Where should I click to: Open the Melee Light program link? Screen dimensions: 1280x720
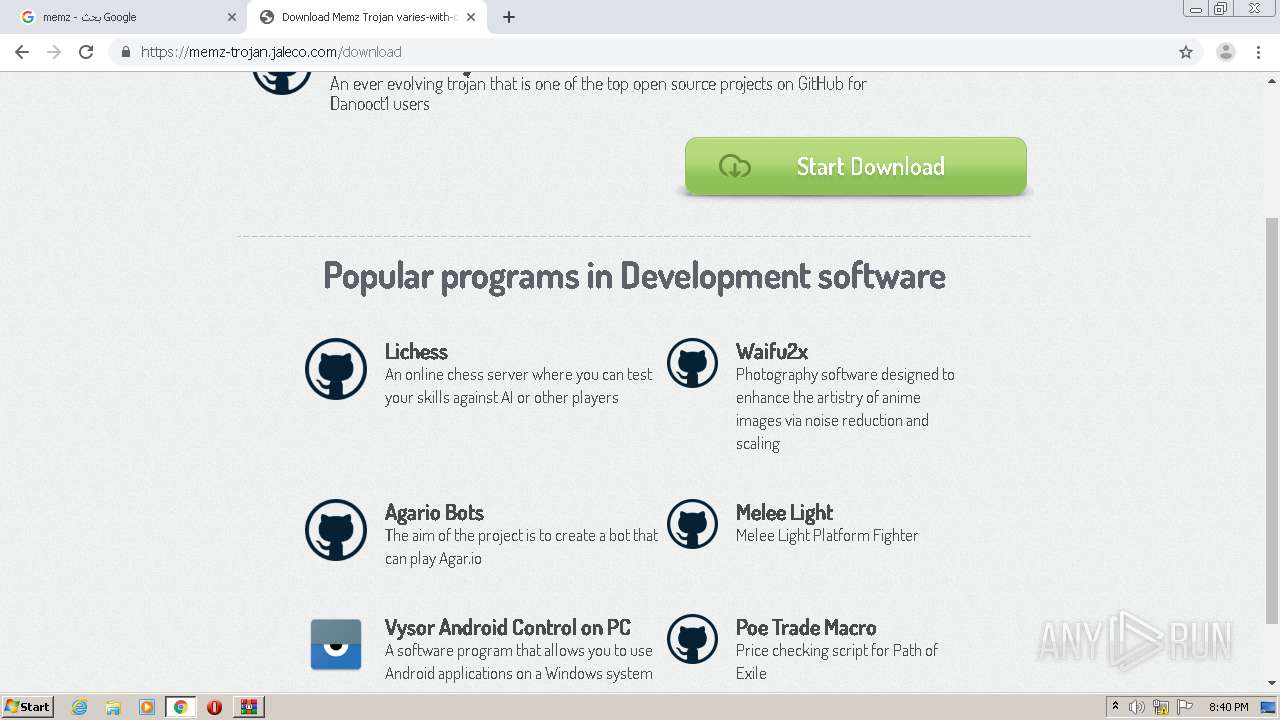784,512
